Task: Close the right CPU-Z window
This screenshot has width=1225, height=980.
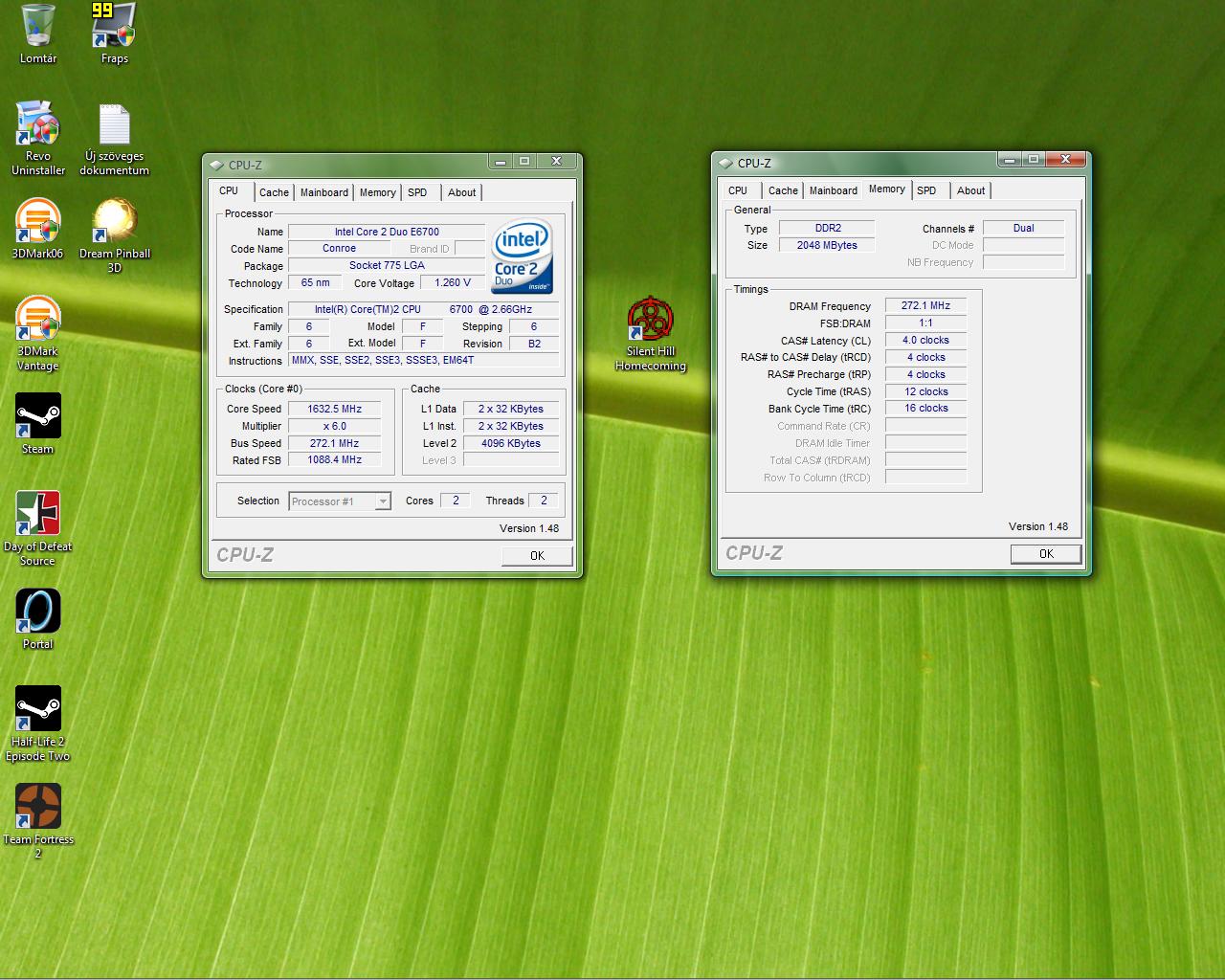Action: [x=1065, y=159]
